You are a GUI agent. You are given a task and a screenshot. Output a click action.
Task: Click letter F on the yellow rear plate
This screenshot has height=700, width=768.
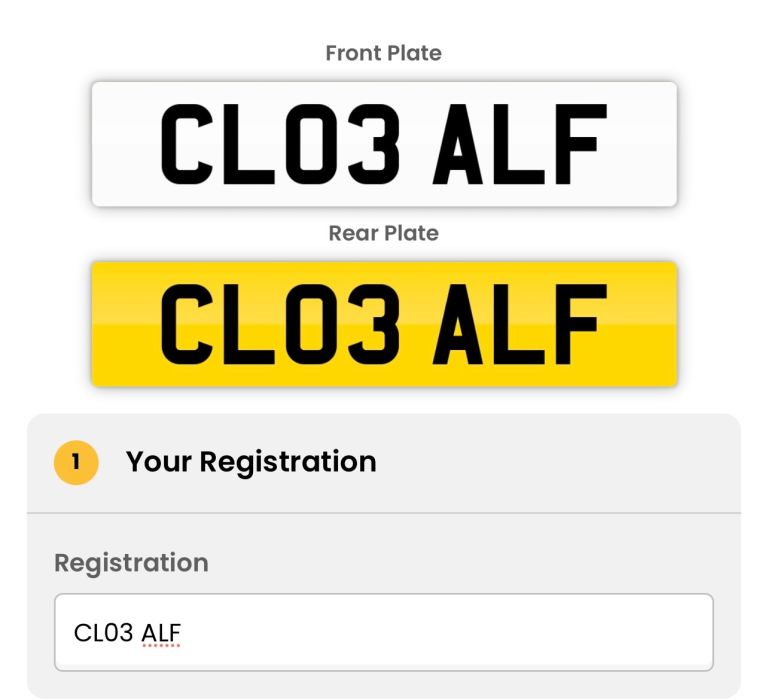(x=577, y=324)
